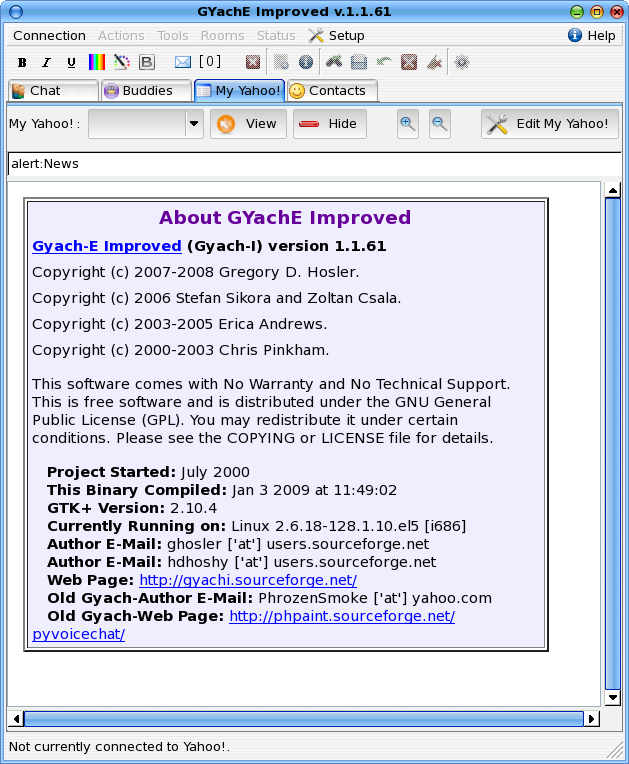Switch to the Buddies tab
629x764 pixels.
(x=146, y=91)
